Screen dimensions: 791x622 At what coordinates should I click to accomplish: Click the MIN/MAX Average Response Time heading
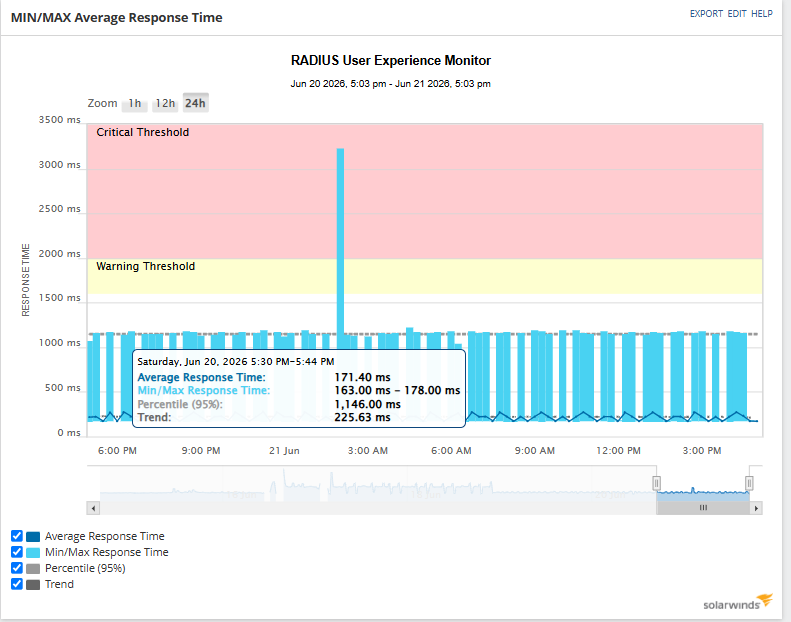click(117, 18)
